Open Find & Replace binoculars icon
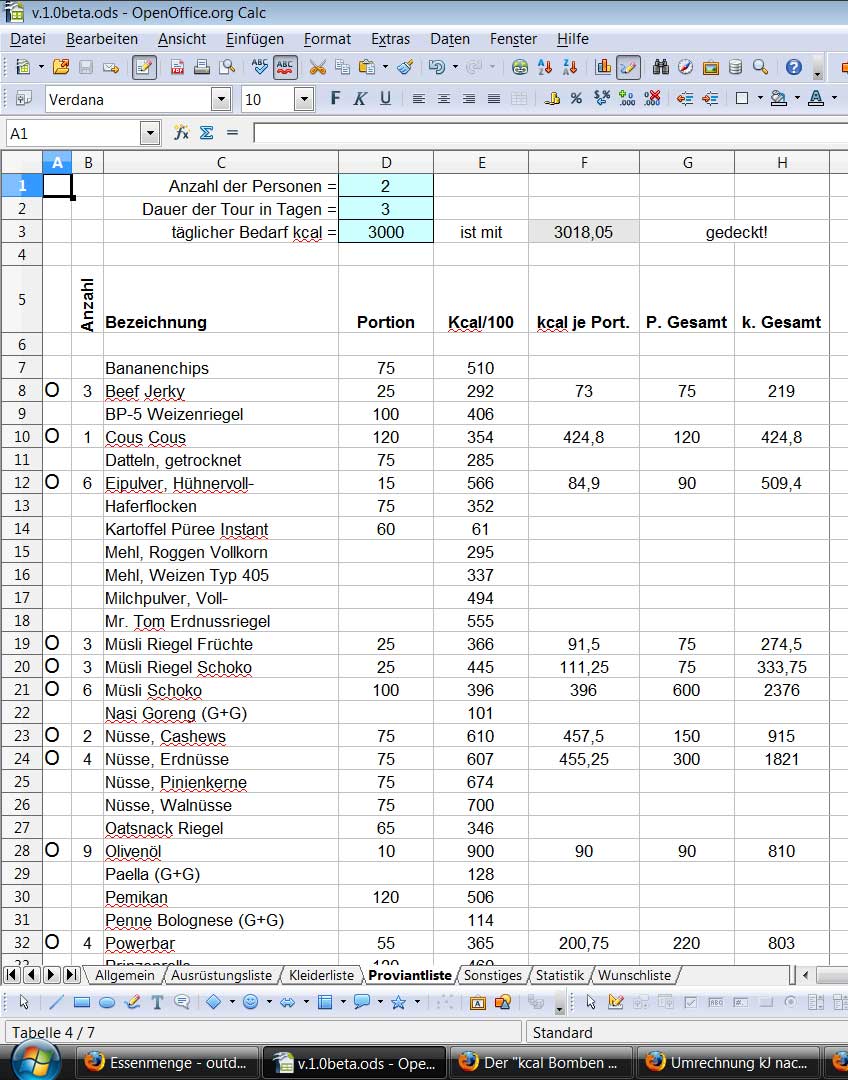 660,68
